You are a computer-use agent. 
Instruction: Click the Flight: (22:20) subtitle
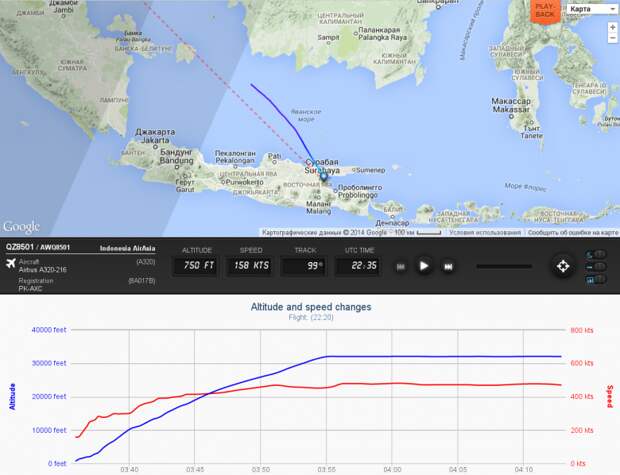tap(311, 317)
